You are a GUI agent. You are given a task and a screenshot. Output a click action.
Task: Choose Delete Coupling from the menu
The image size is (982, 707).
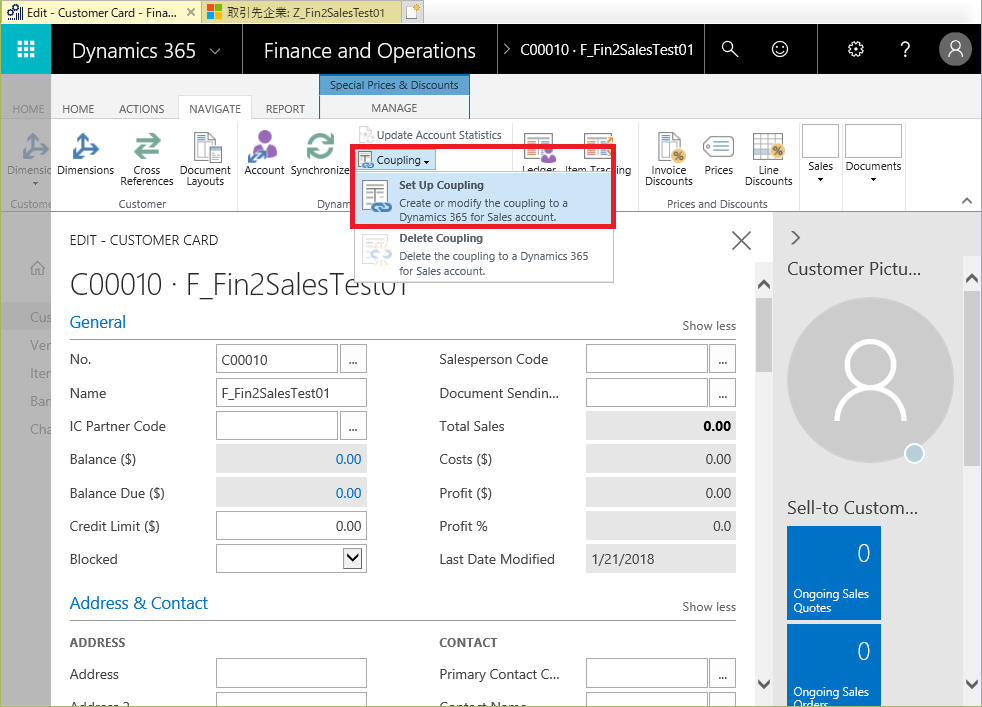pyautogui.click(x=484, y=254)
